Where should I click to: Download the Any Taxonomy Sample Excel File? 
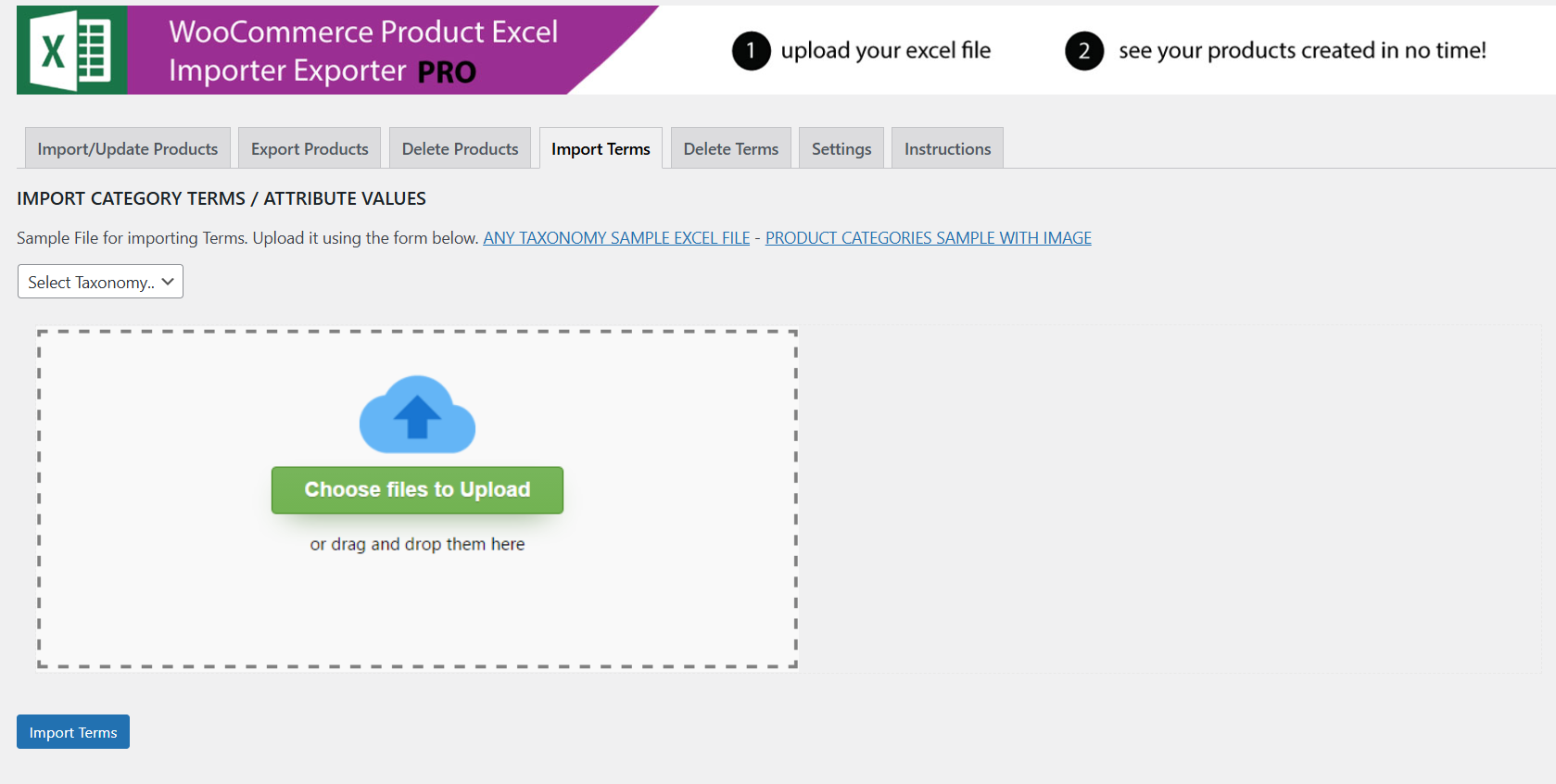pos(616,238)
